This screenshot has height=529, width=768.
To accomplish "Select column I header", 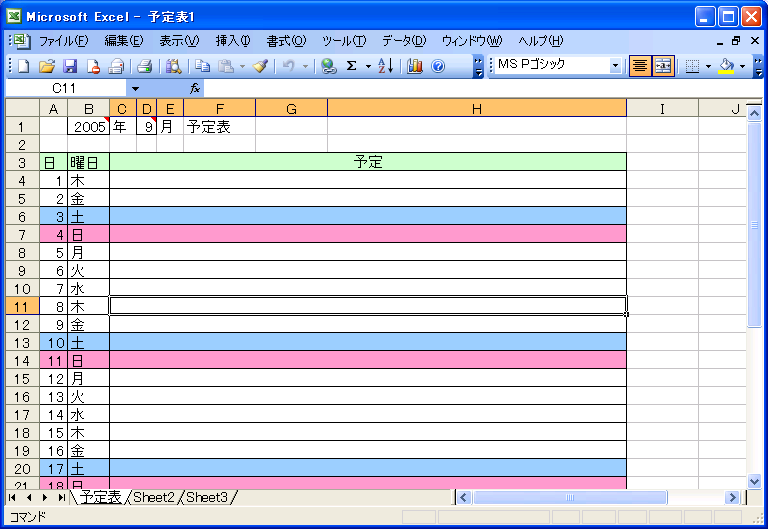I will click(x=662, y=109).
